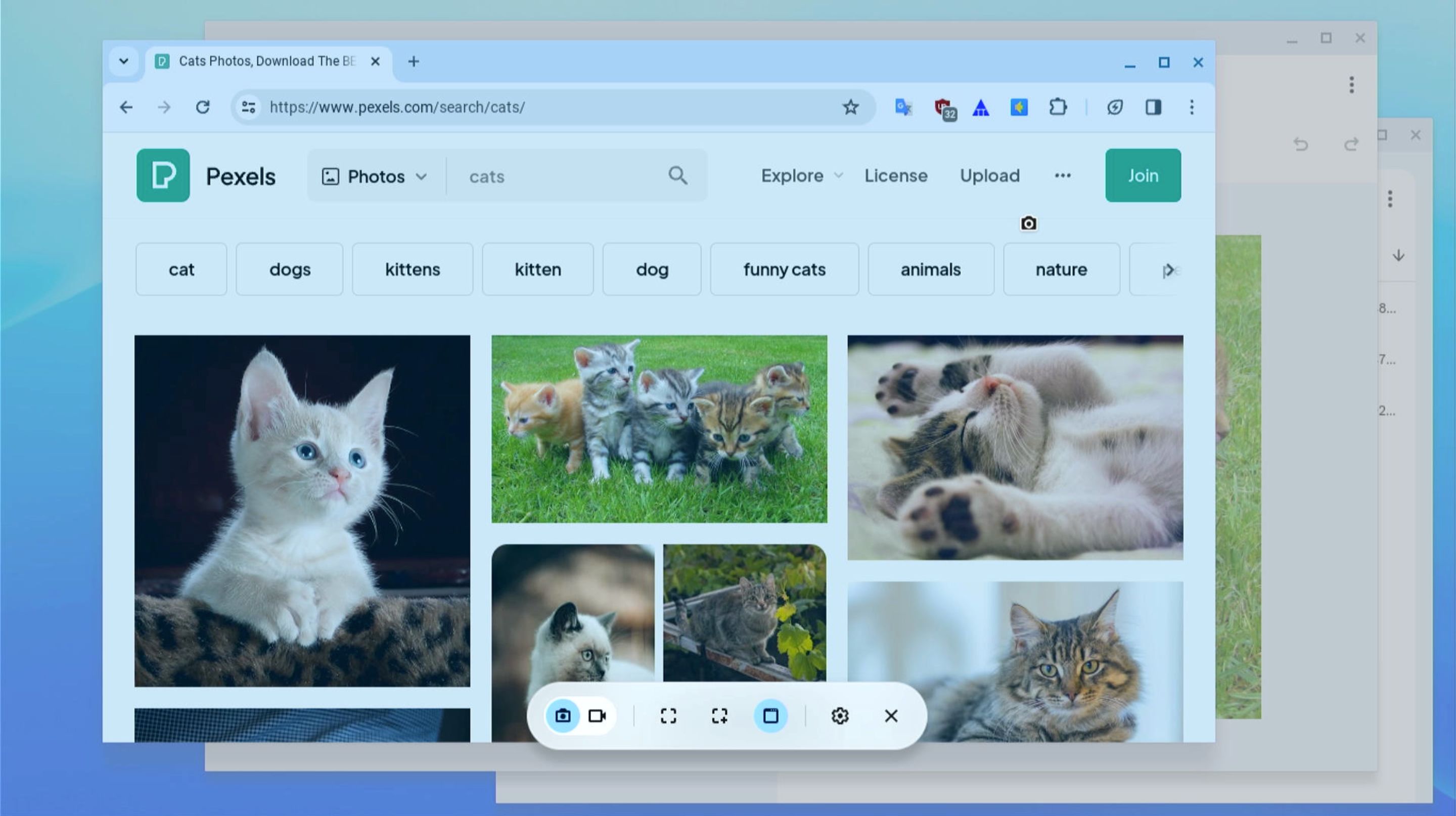Bookmark the page with the star icon

[850, 107]
